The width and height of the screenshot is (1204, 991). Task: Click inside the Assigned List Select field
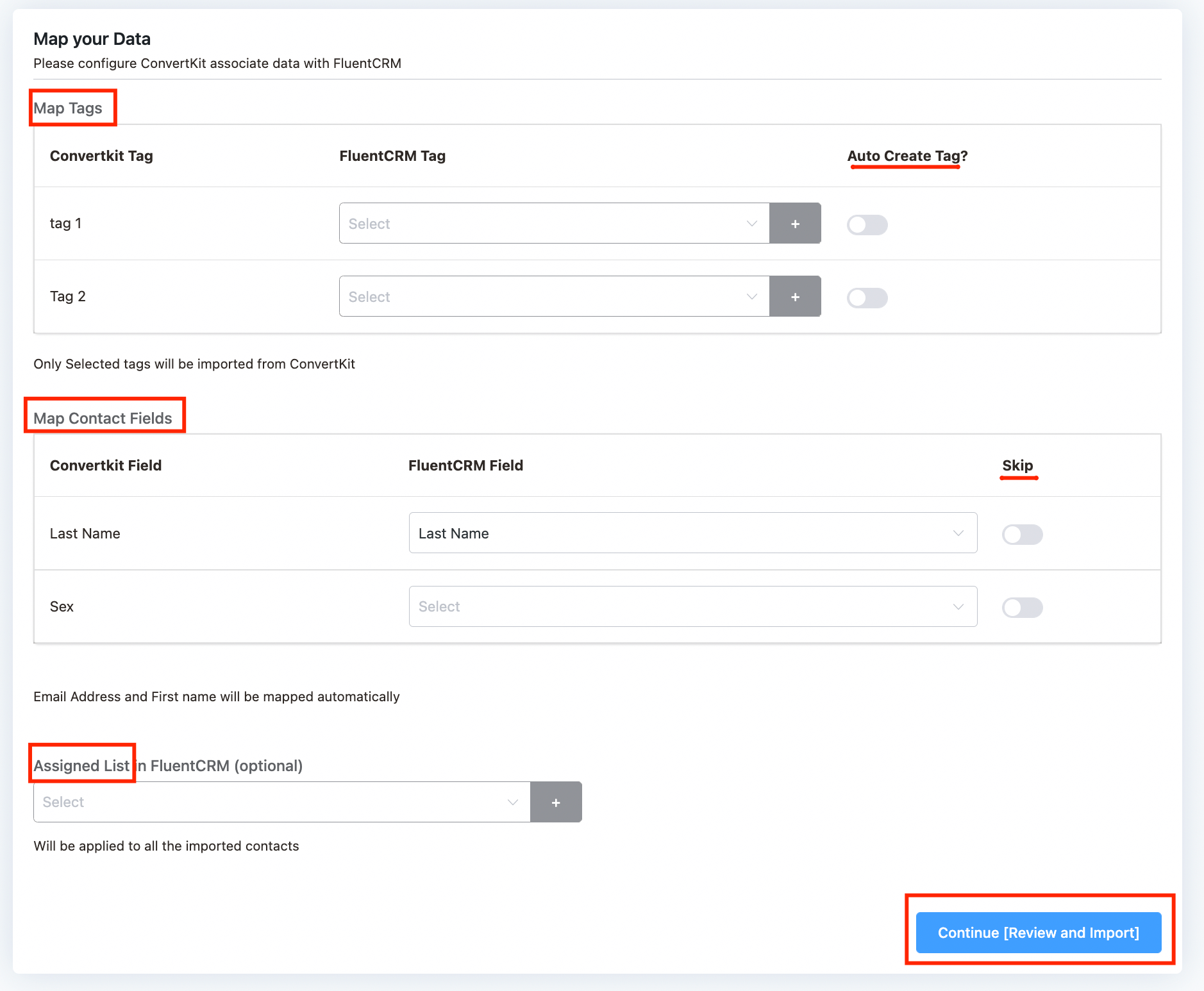click(x=256, y=801)
